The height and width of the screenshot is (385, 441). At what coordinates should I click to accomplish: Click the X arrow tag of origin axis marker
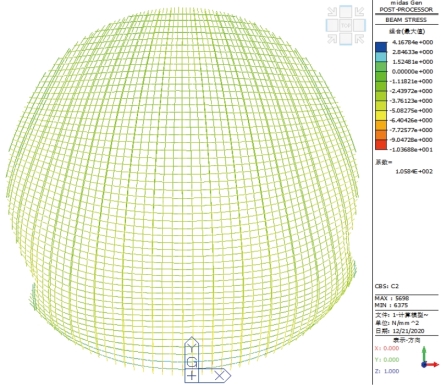click(221, 376)
